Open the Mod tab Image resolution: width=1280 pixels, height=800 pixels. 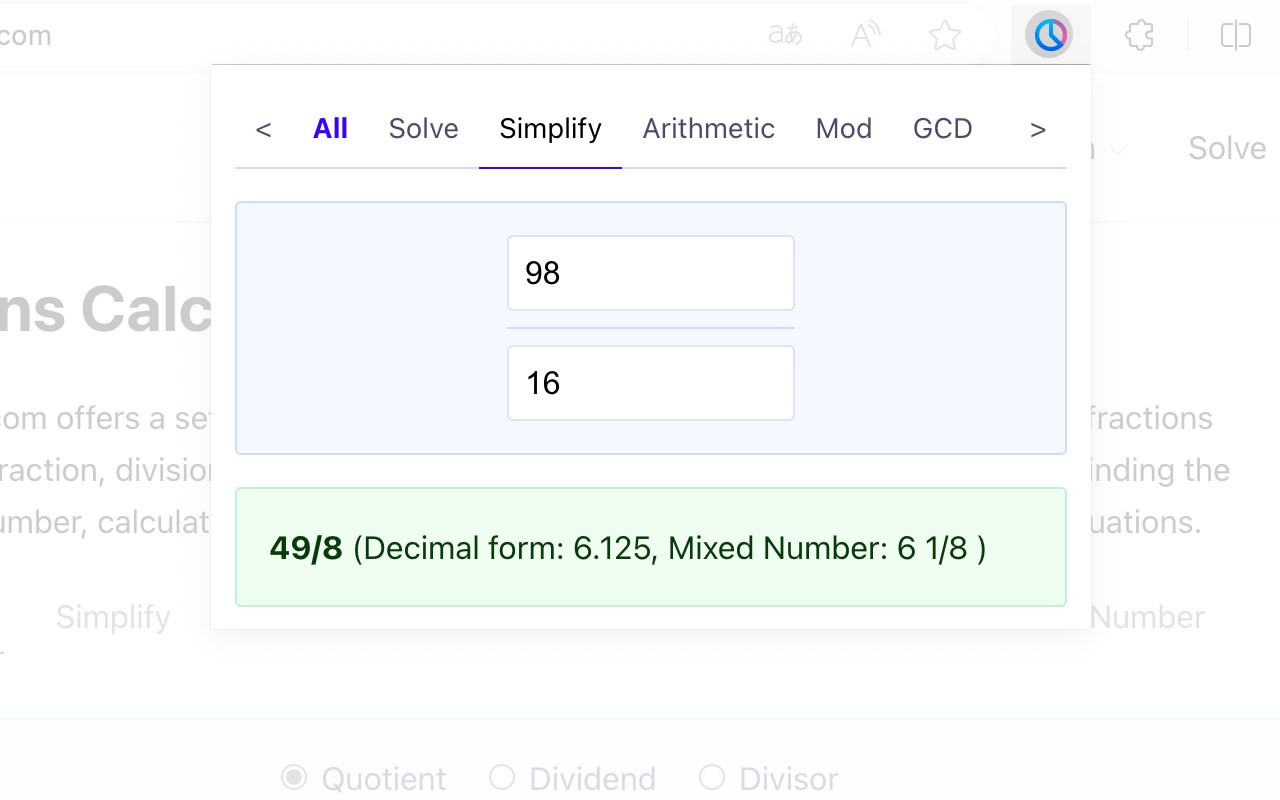pyautogui.click(x=843, y=129)
